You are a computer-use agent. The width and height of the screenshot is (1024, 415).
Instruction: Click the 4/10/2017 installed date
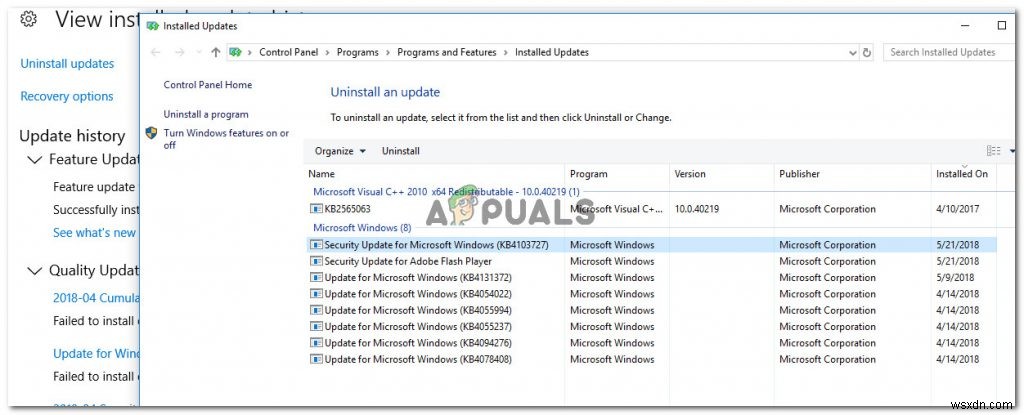pyautogui.click(x=957, y=209)
